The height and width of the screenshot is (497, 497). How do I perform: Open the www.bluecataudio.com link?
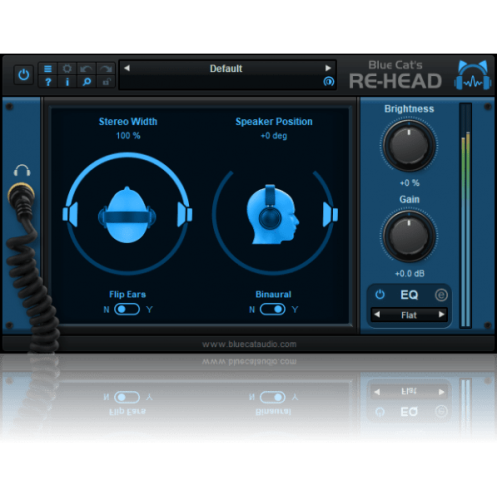(x=249, y=344)
